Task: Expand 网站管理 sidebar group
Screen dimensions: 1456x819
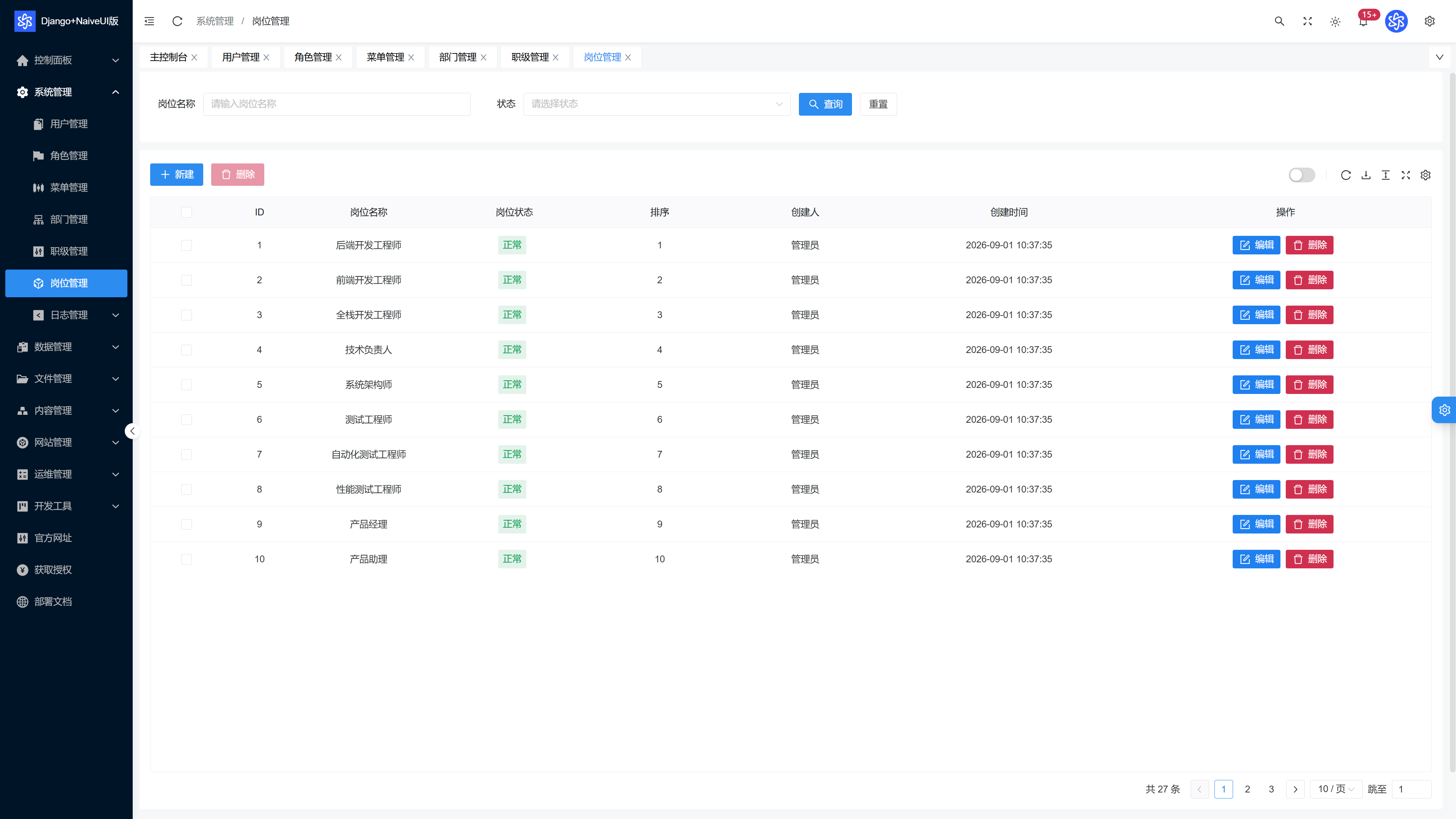Action: click(66, 442)
